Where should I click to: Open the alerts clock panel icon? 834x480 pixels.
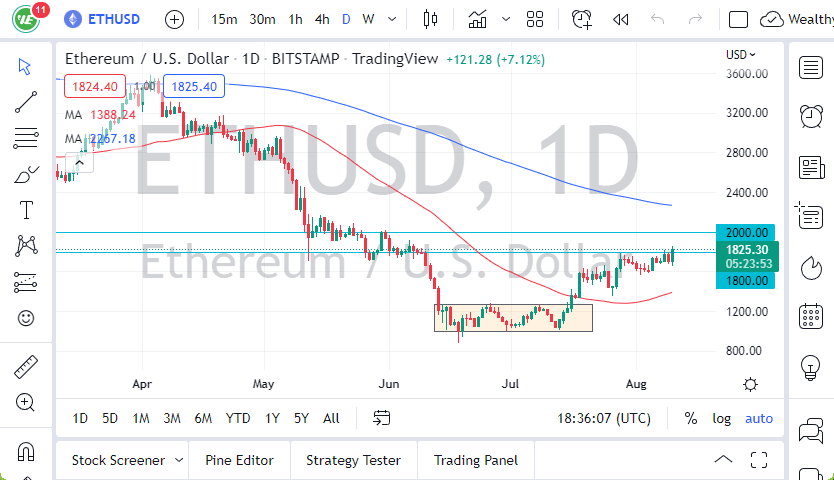coord(811,116)
